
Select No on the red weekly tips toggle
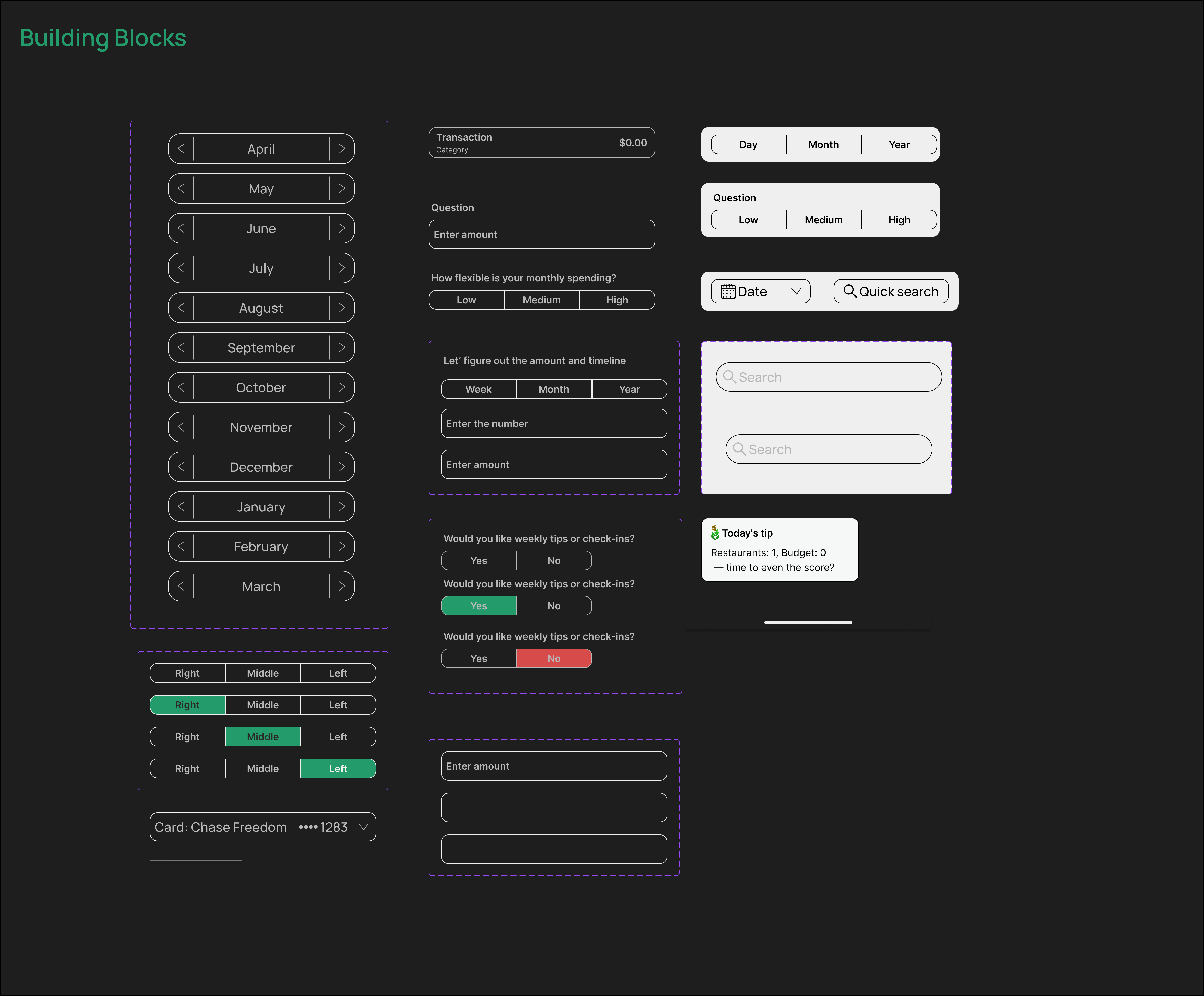coord(554,658)
